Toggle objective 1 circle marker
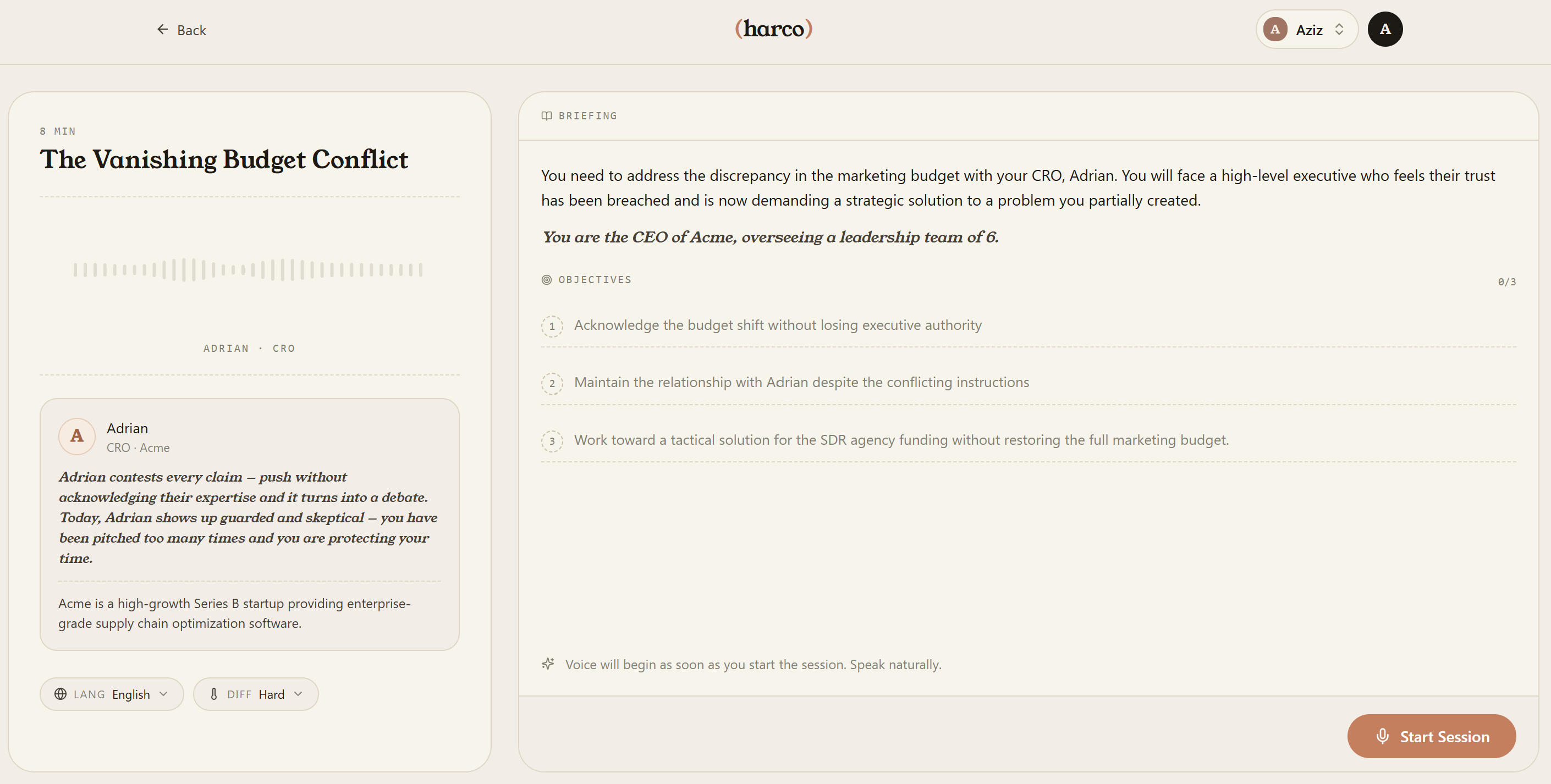The width and height of the screenshot is (1551, 784). (552, 326)
